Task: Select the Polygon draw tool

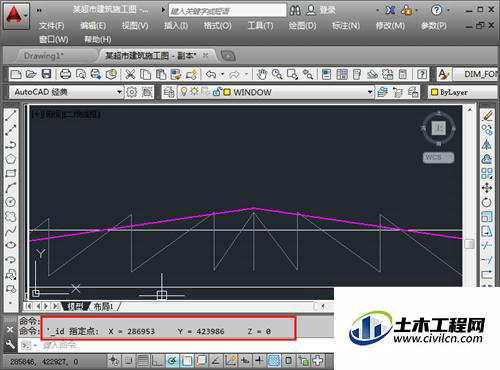Action: pyautogui.click(x=11, y=159)
